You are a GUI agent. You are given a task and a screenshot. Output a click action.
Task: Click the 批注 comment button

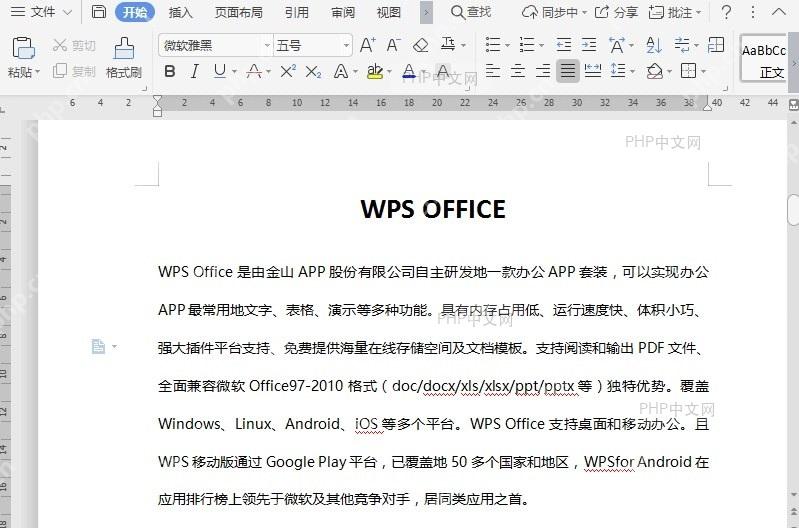675,12
